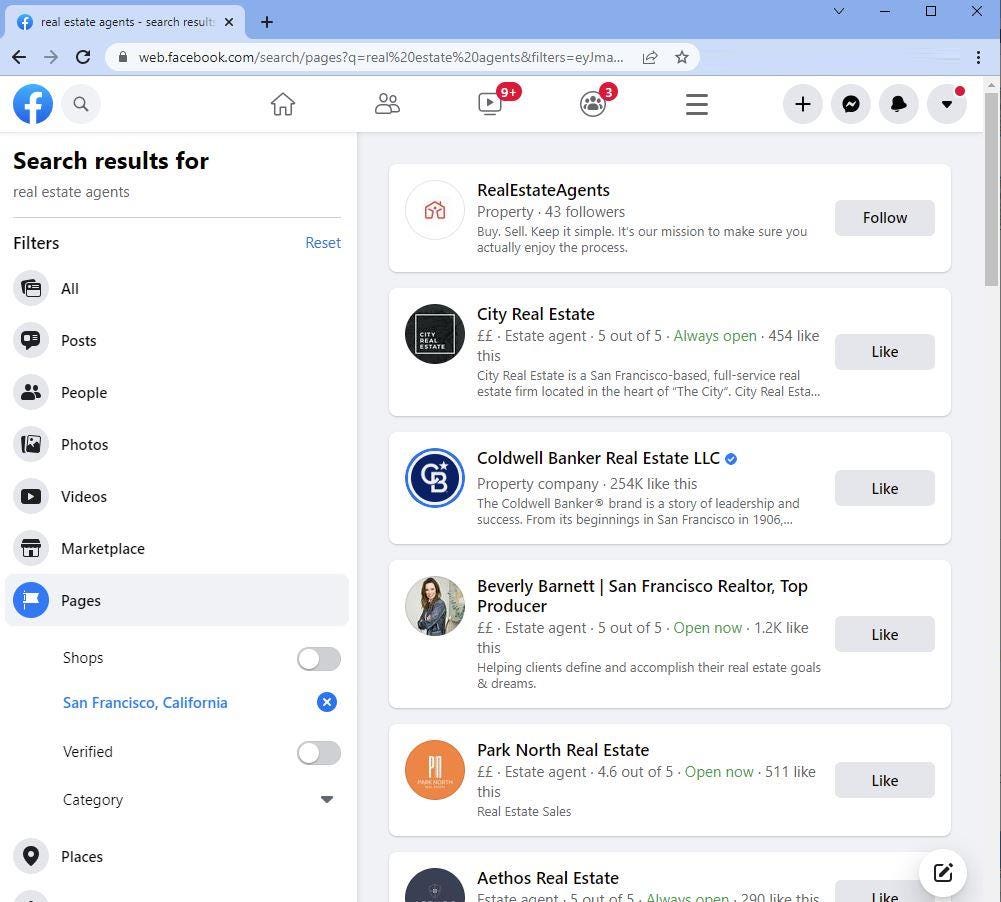
Task: Open Beverly Barnett San Francisco Realtor title
Action: 642,596
